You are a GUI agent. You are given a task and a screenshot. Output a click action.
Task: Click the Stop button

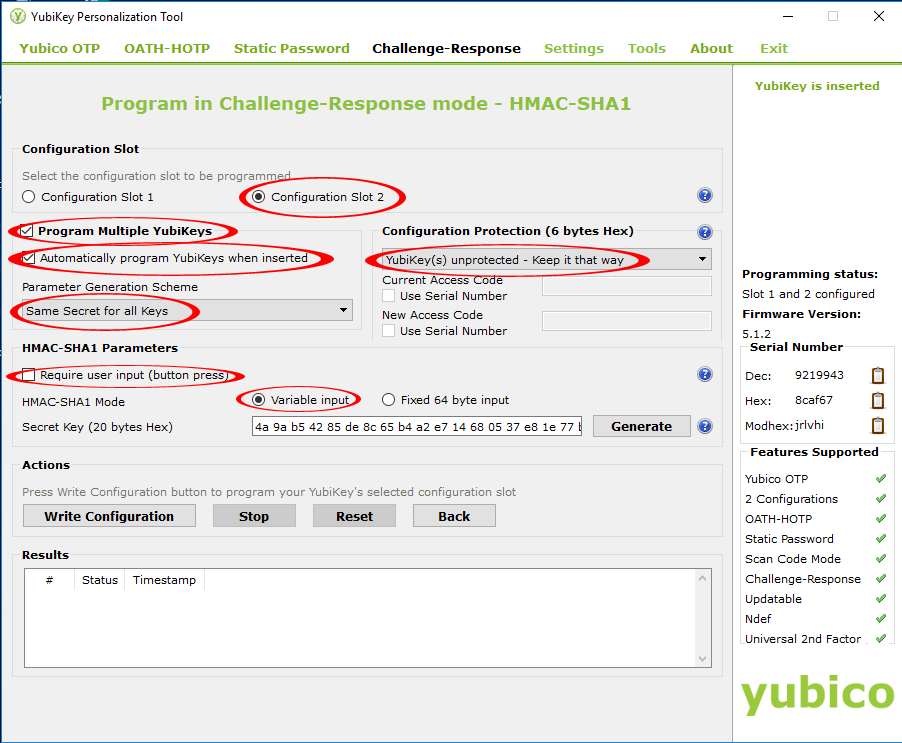(254, 516)
